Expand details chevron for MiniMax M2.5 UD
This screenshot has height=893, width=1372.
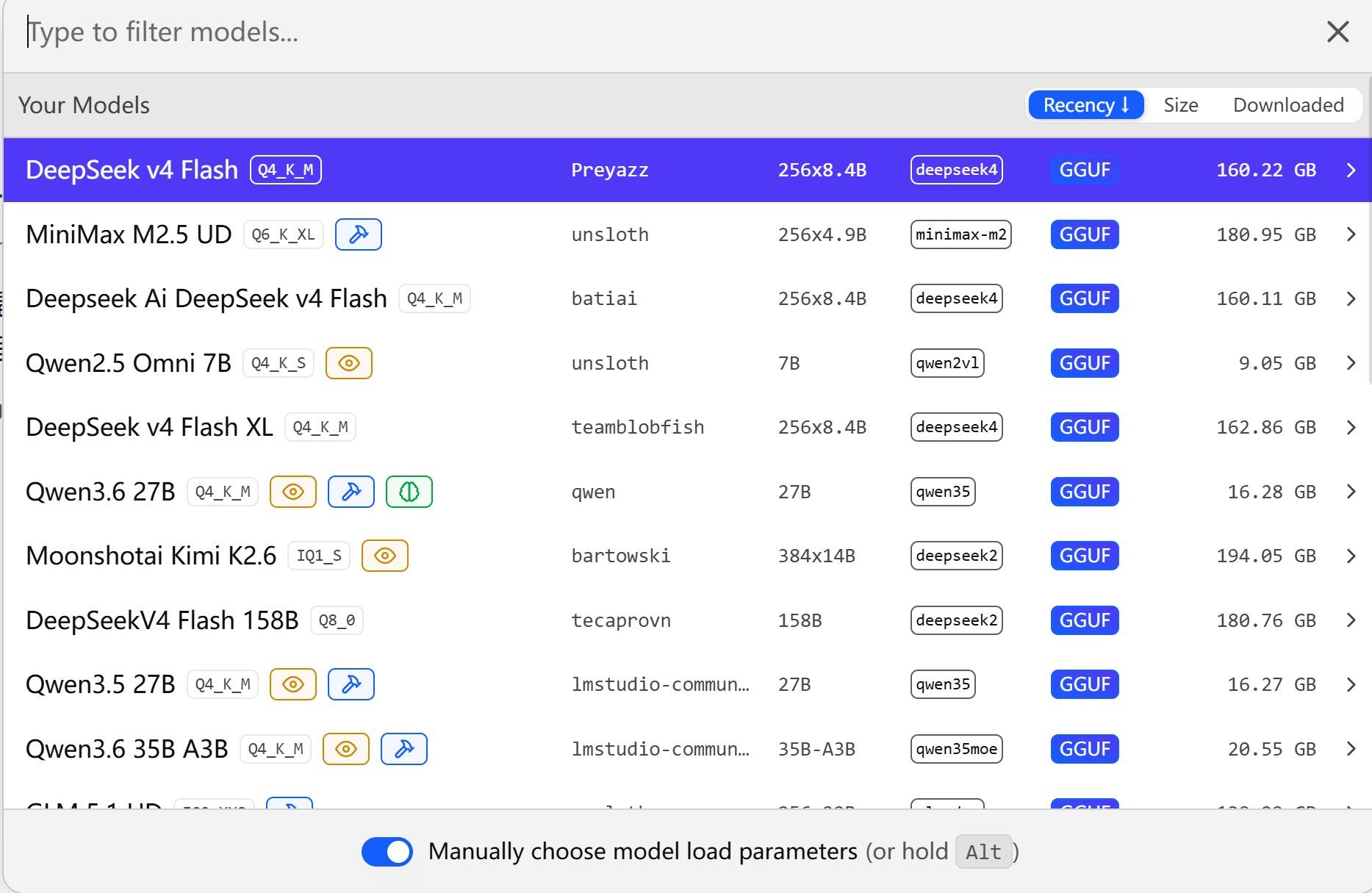coord(1351,234)
